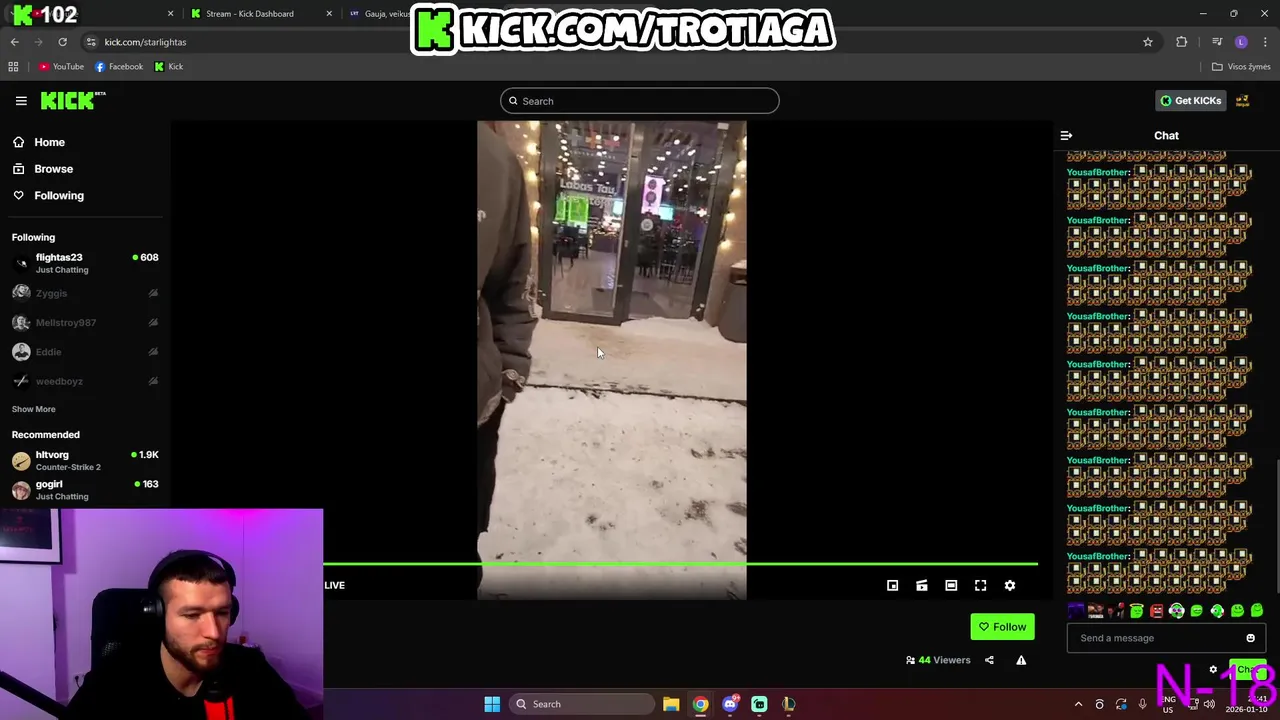Close the Stream - Kick Dashboard tab
Viewport: 1280px width, 720px height.
point(330,14)
